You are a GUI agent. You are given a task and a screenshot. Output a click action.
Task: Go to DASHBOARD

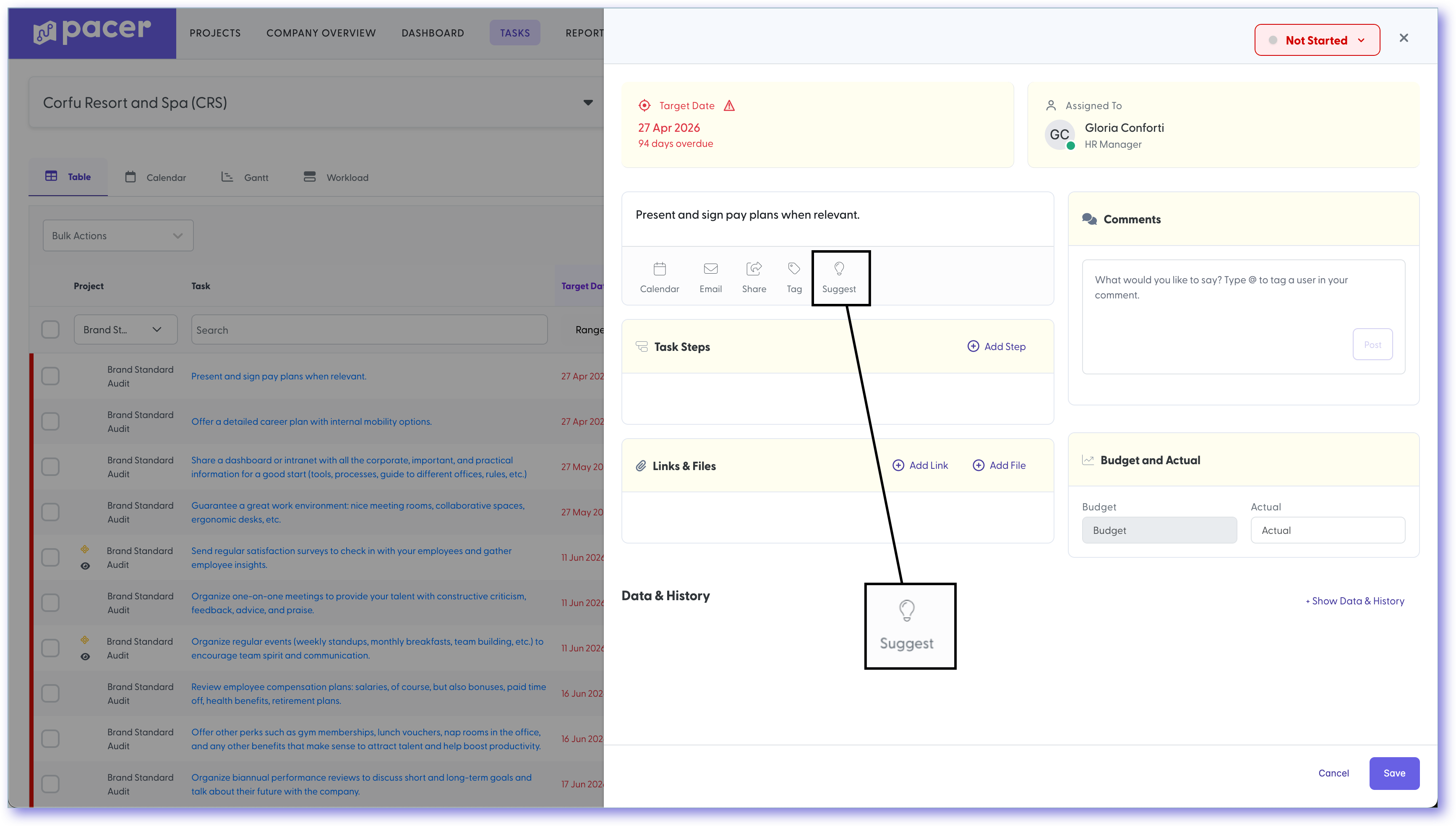click(x=433, y=33)
